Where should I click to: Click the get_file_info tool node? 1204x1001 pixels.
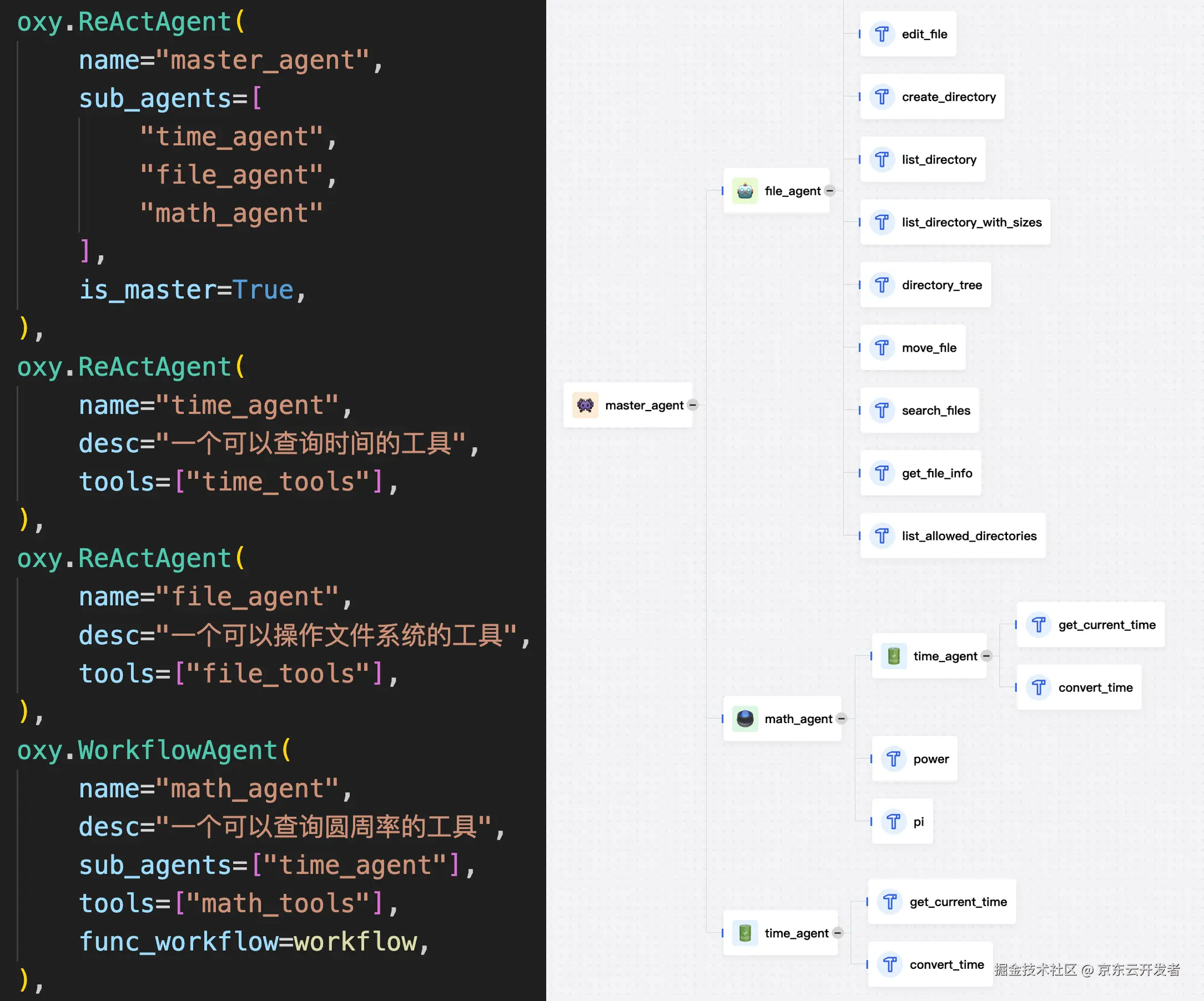pyautogui.click(x=937, y=473)
